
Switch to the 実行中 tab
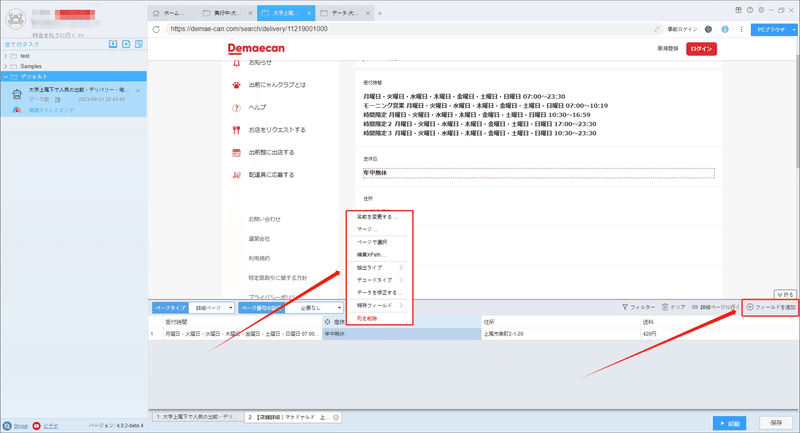click(227, 13)
